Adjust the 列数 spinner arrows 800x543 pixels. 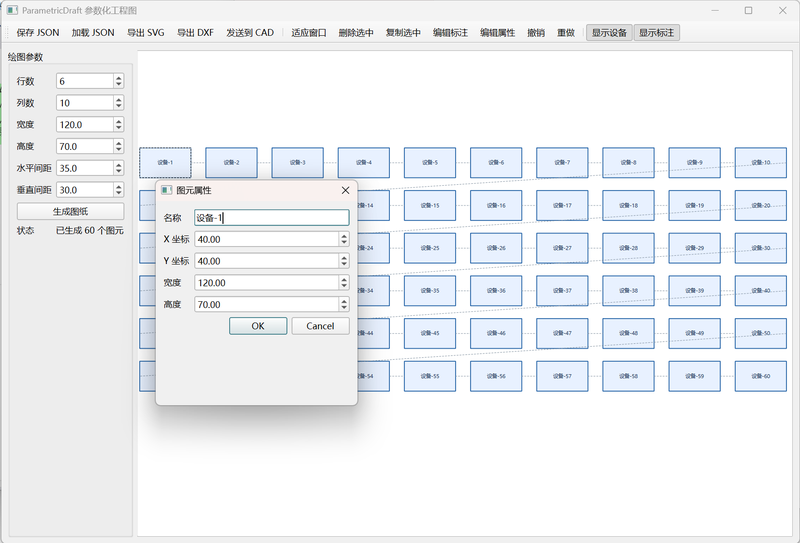point(119,103)
